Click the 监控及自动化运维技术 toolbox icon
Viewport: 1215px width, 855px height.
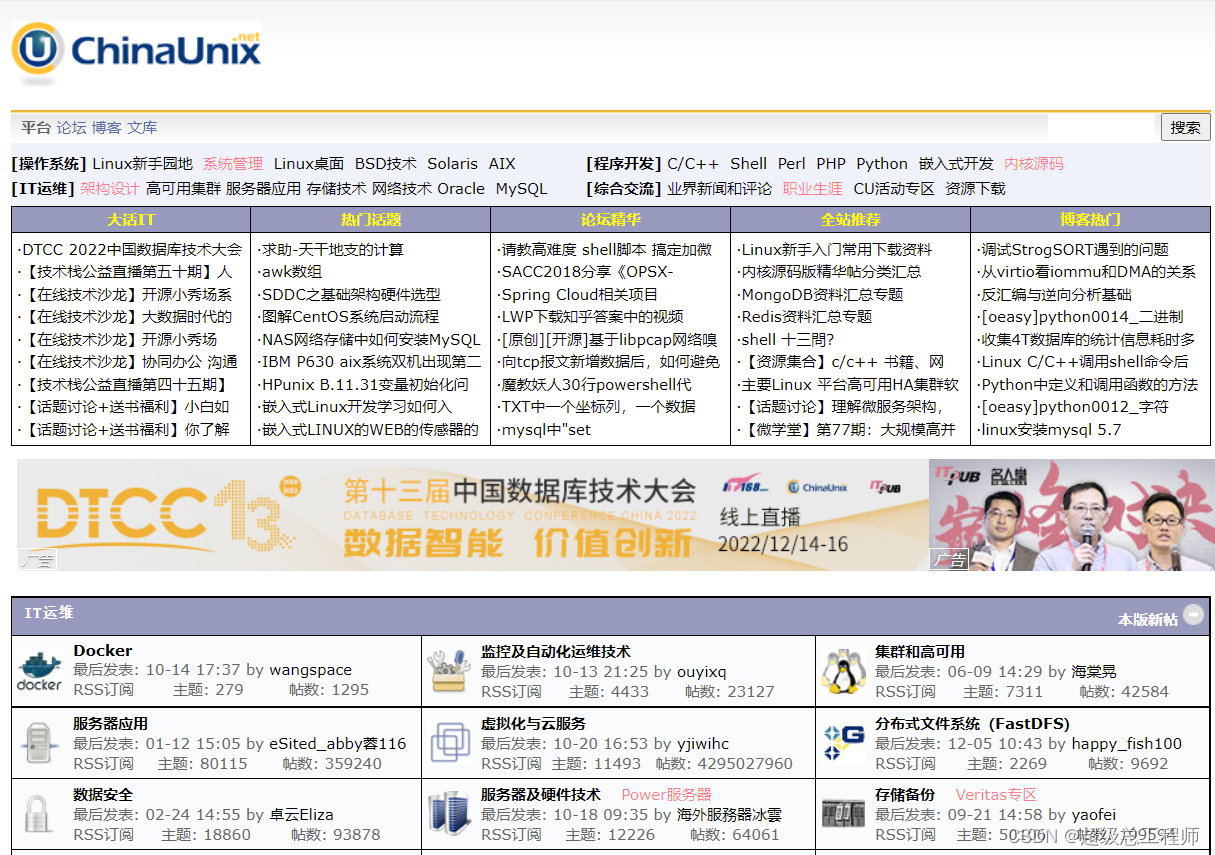coord(449,671)
